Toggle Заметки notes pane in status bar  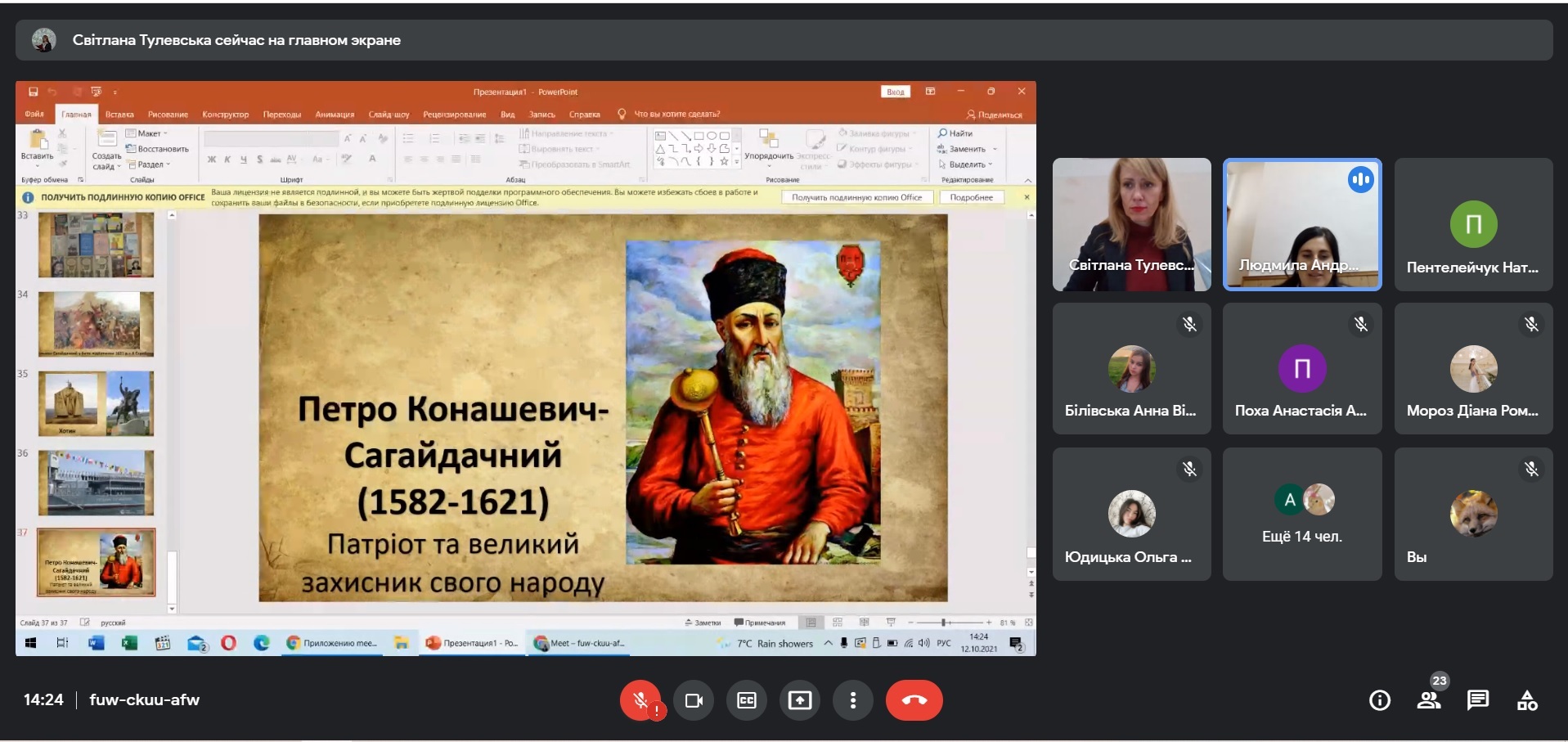(x=703, y=623)
